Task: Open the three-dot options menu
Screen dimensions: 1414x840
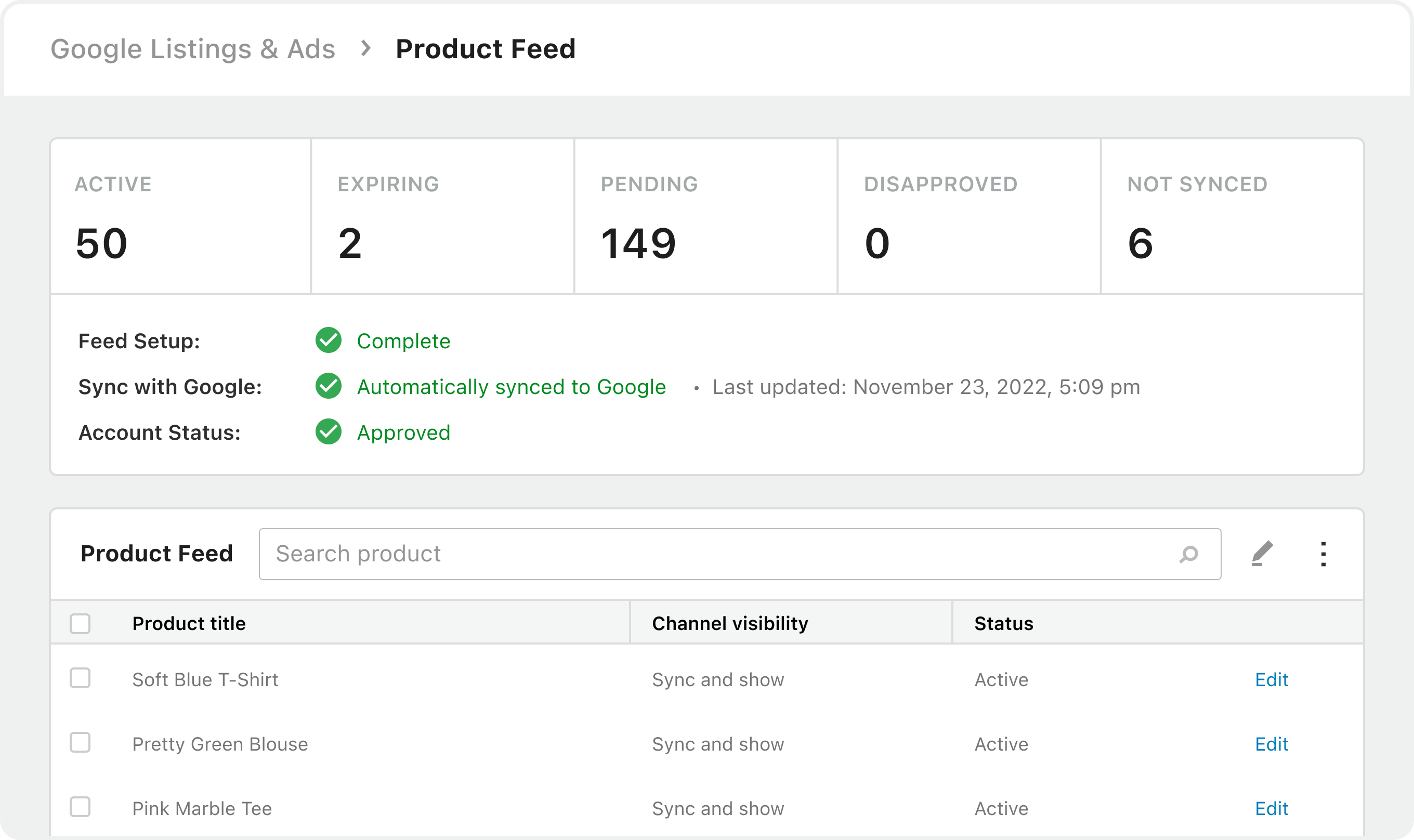Action: click(x=1324, y=554)
